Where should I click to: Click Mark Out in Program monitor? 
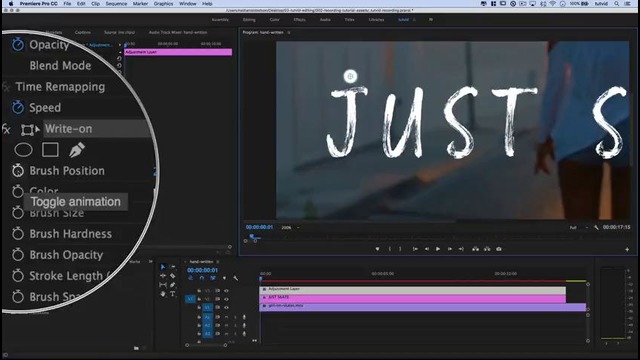pyautogui.click(x=400, y=249)
